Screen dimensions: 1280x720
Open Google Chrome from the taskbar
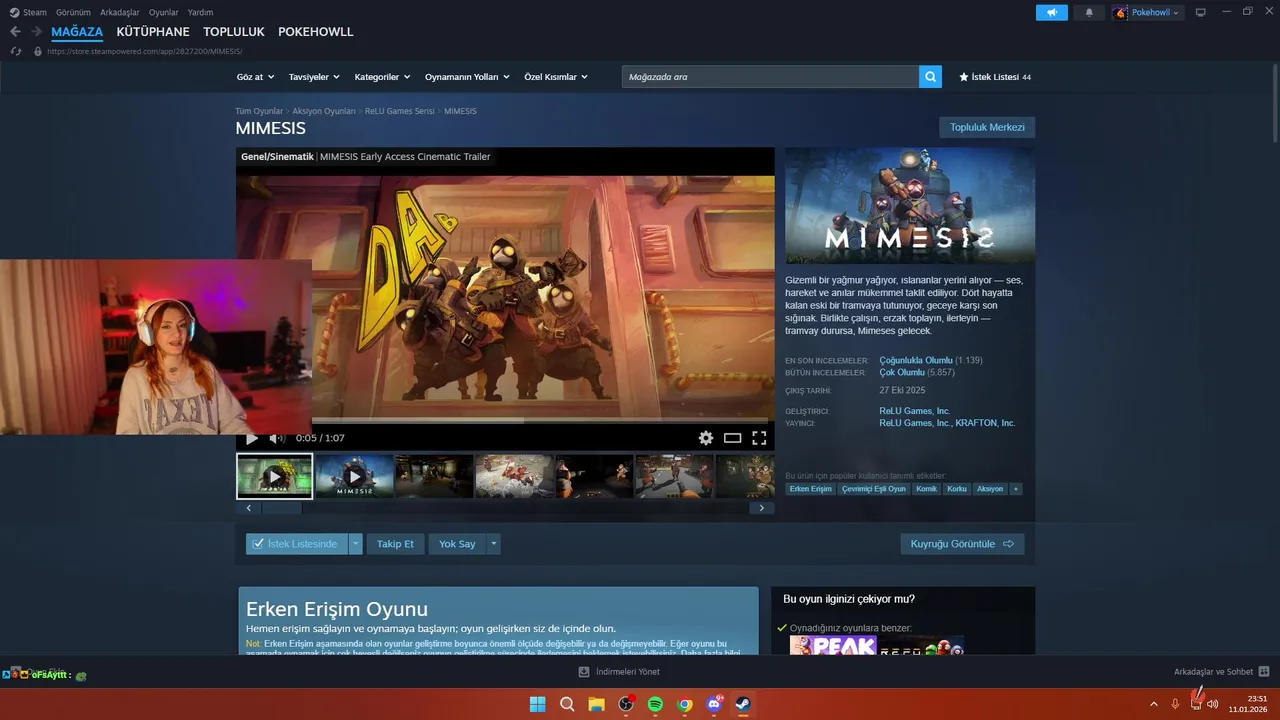click(685, 704)
